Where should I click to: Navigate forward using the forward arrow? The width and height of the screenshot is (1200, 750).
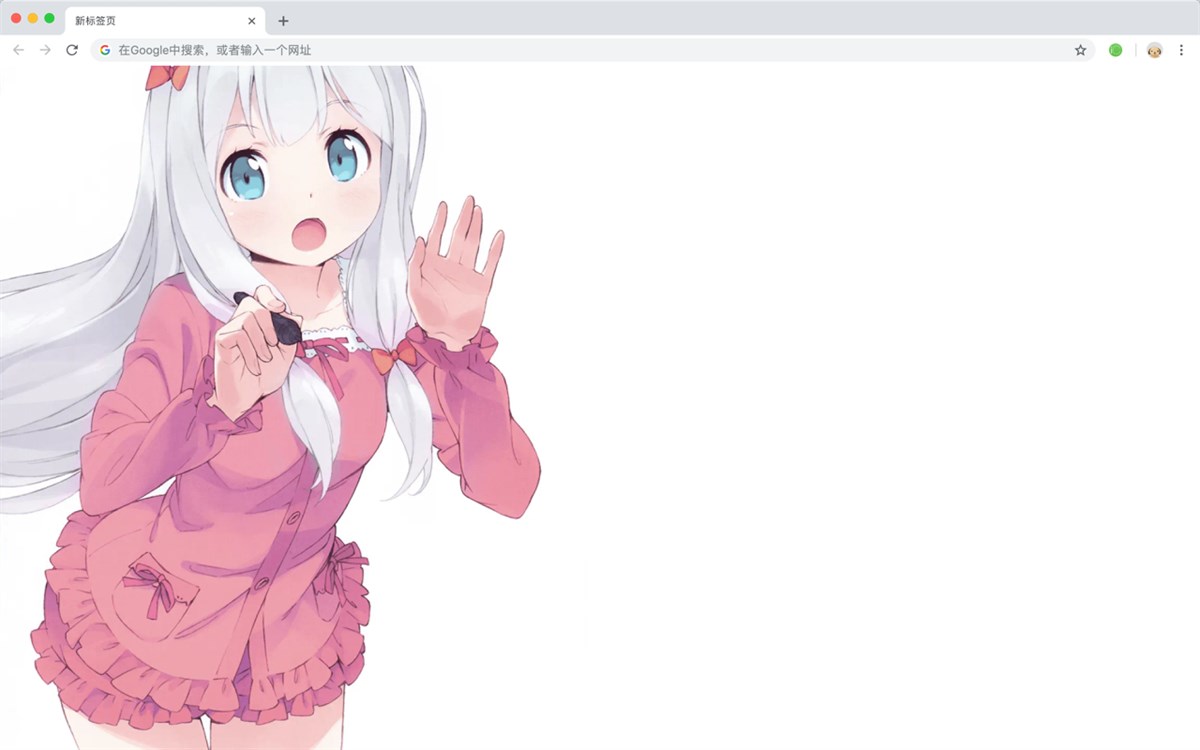tap(43, 49)
